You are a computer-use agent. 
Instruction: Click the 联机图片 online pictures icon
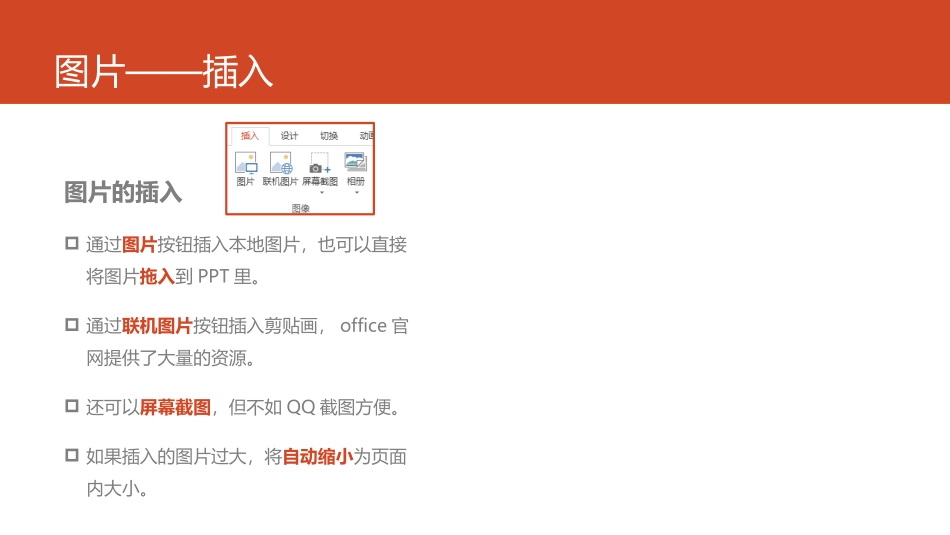click(x=281, y=164)
